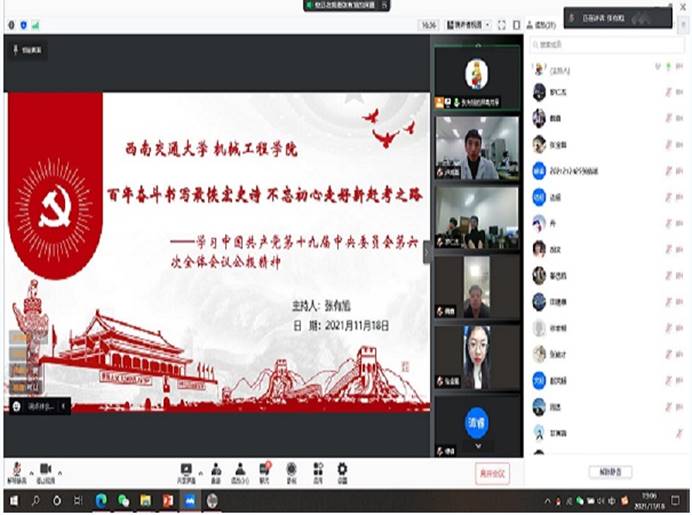
Task: Click the red leave meeting button
Action: tap(493, 472)
